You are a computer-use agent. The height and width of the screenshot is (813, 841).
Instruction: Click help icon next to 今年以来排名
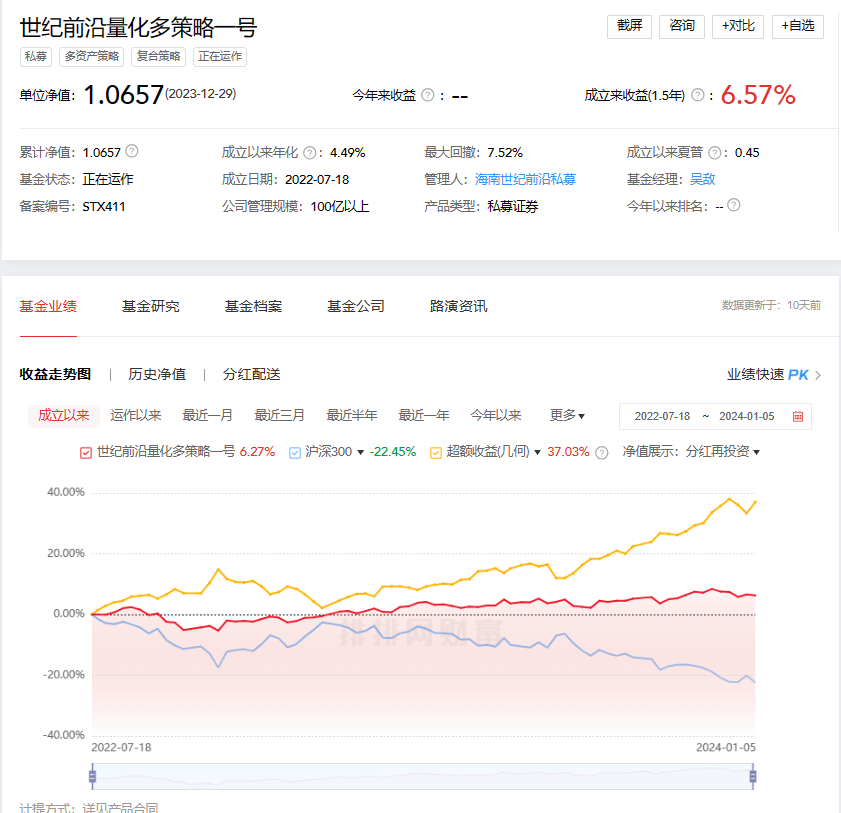(734, 205)
